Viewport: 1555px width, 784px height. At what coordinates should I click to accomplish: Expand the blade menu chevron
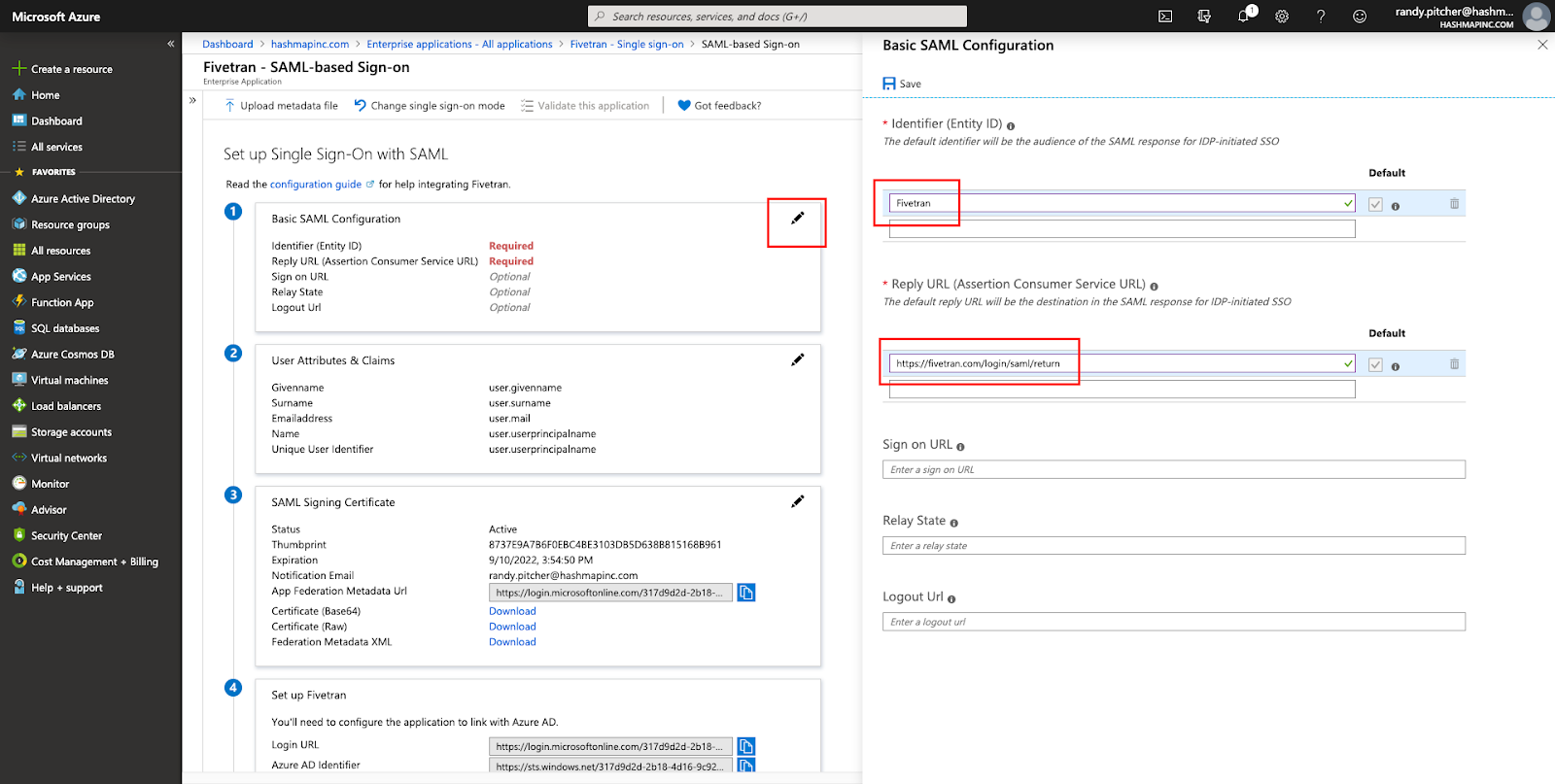point(192,100)
